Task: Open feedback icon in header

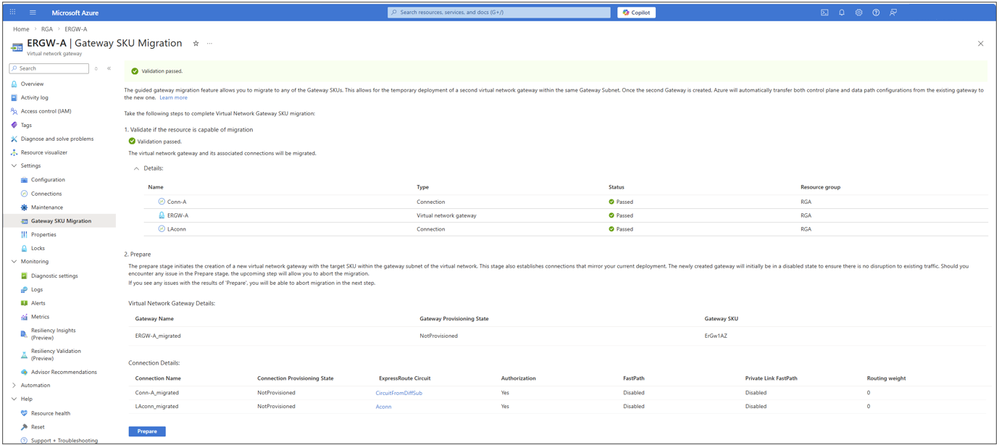Action: coord(893,12)
